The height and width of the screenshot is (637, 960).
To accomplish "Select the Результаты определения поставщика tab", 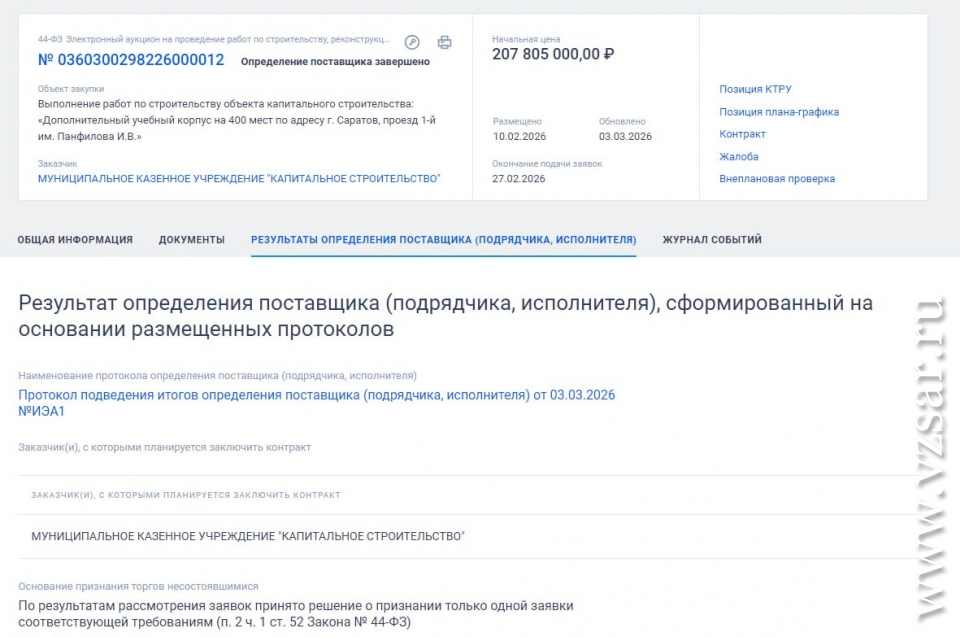I will 443,240.
